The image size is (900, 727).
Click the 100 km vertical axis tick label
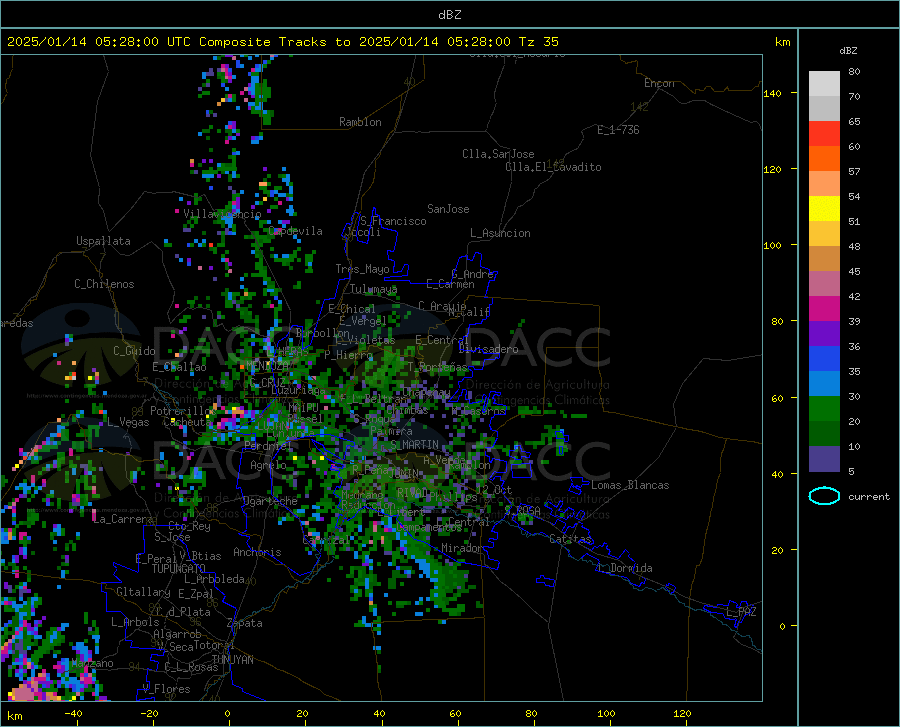point(772,245)
